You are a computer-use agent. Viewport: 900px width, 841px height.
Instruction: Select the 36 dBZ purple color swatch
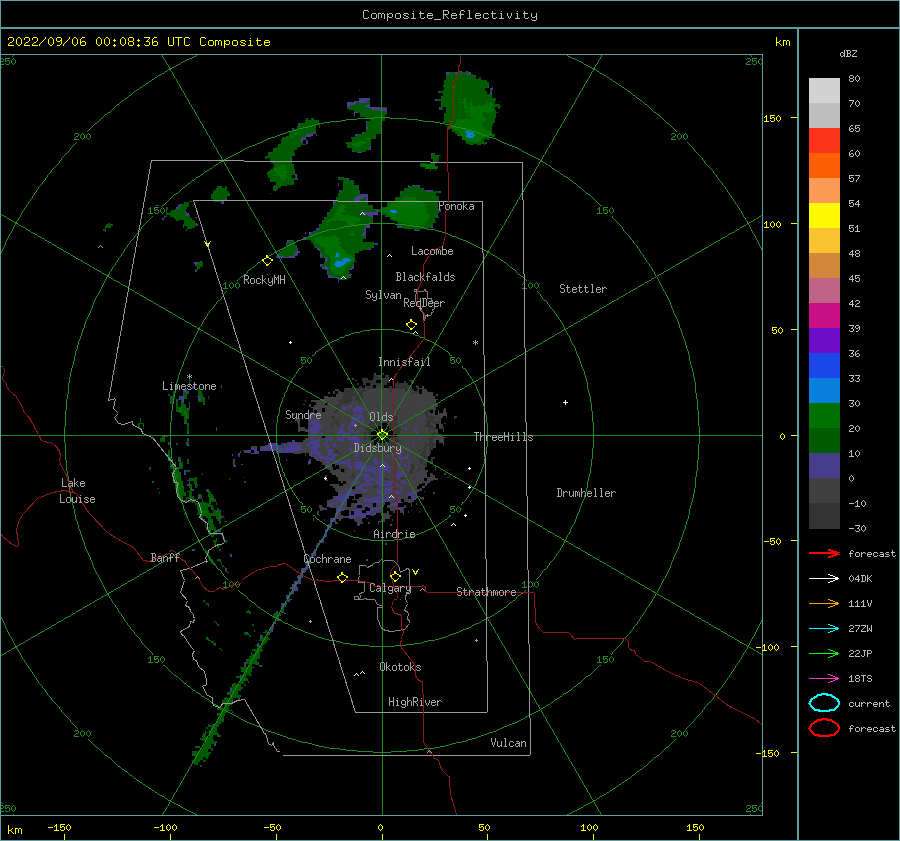[824, 341]
